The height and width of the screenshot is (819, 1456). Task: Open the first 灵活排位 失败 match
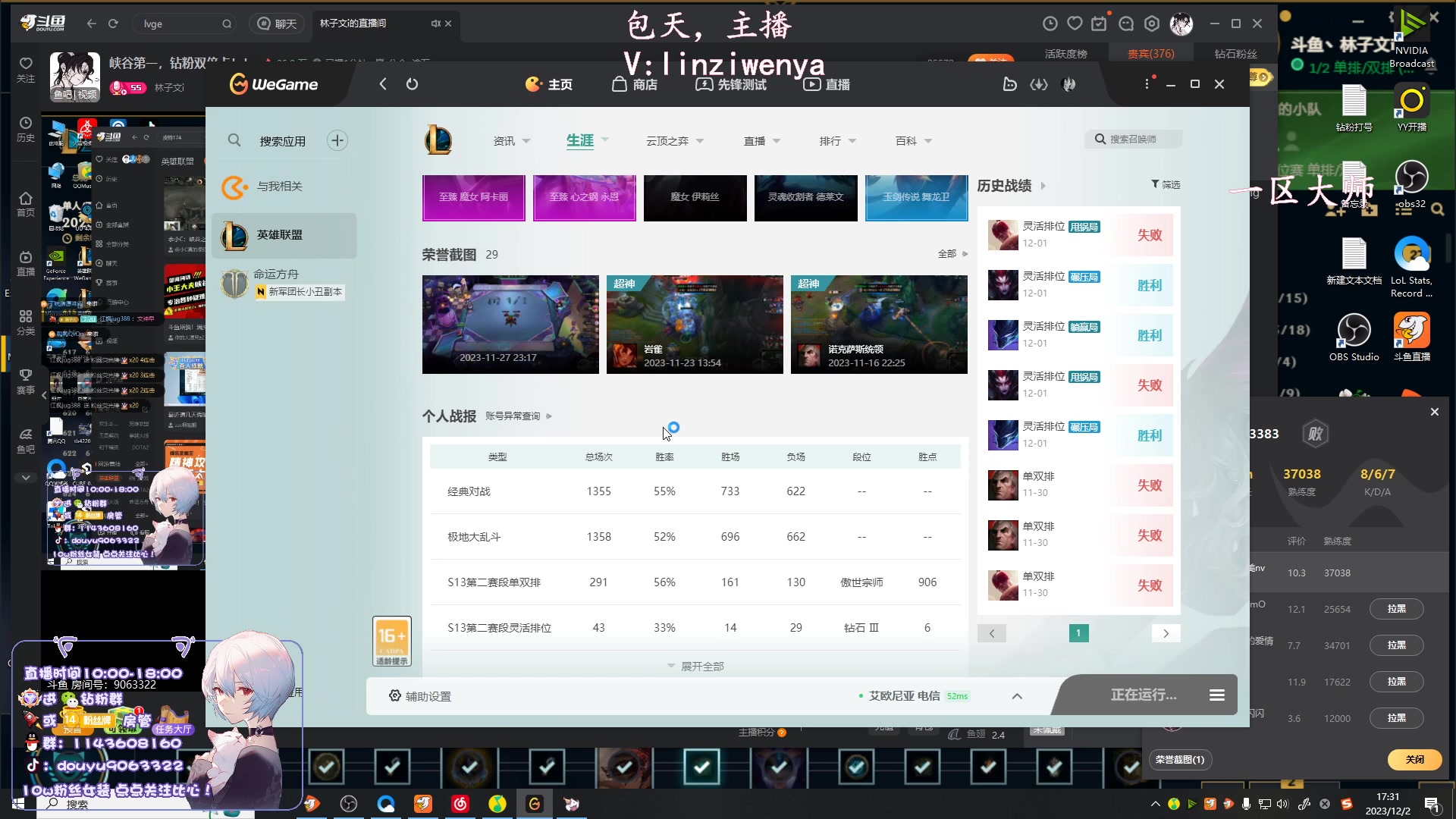pyautogui.click(x=1079, y=235)
